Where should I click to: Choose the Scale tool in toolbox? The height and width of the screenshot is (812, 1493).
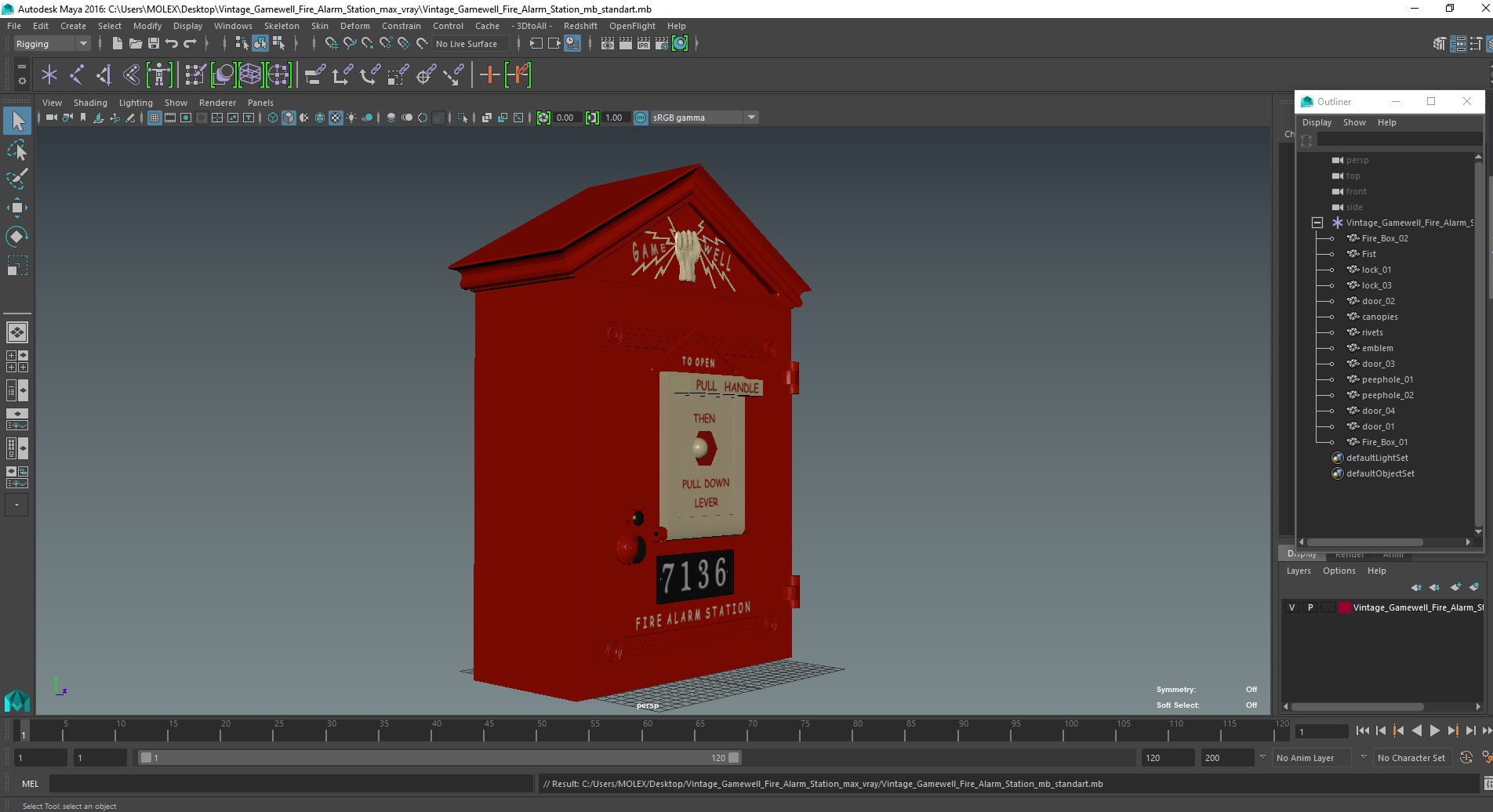pos(17,266)
